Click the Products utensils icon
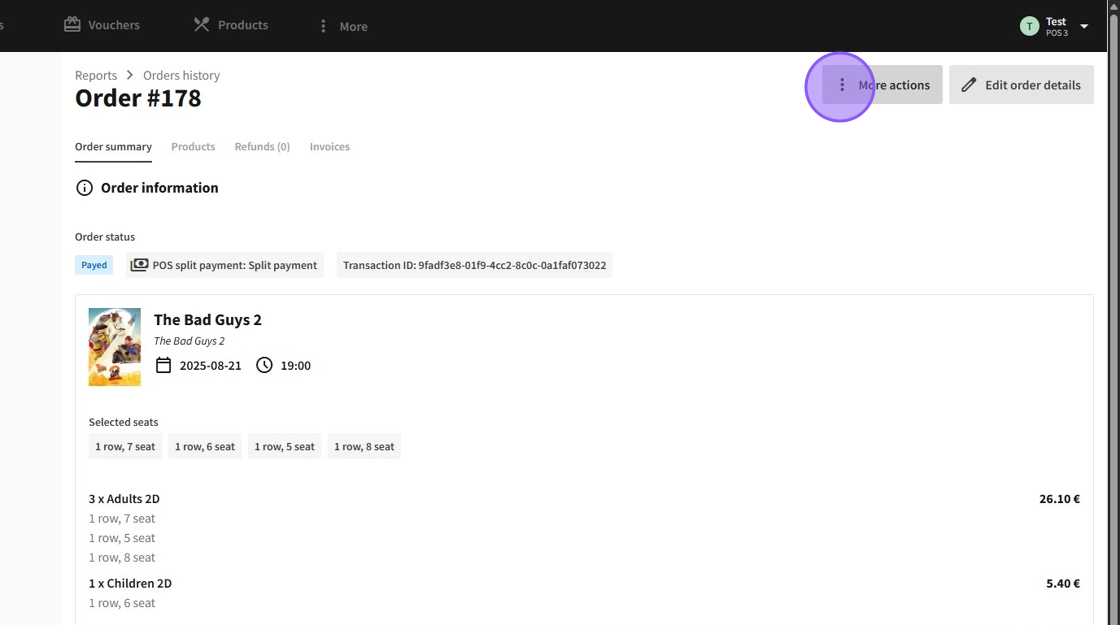Image resolution: width=1120 pixels, height=625 pixels. click(202, 25)
